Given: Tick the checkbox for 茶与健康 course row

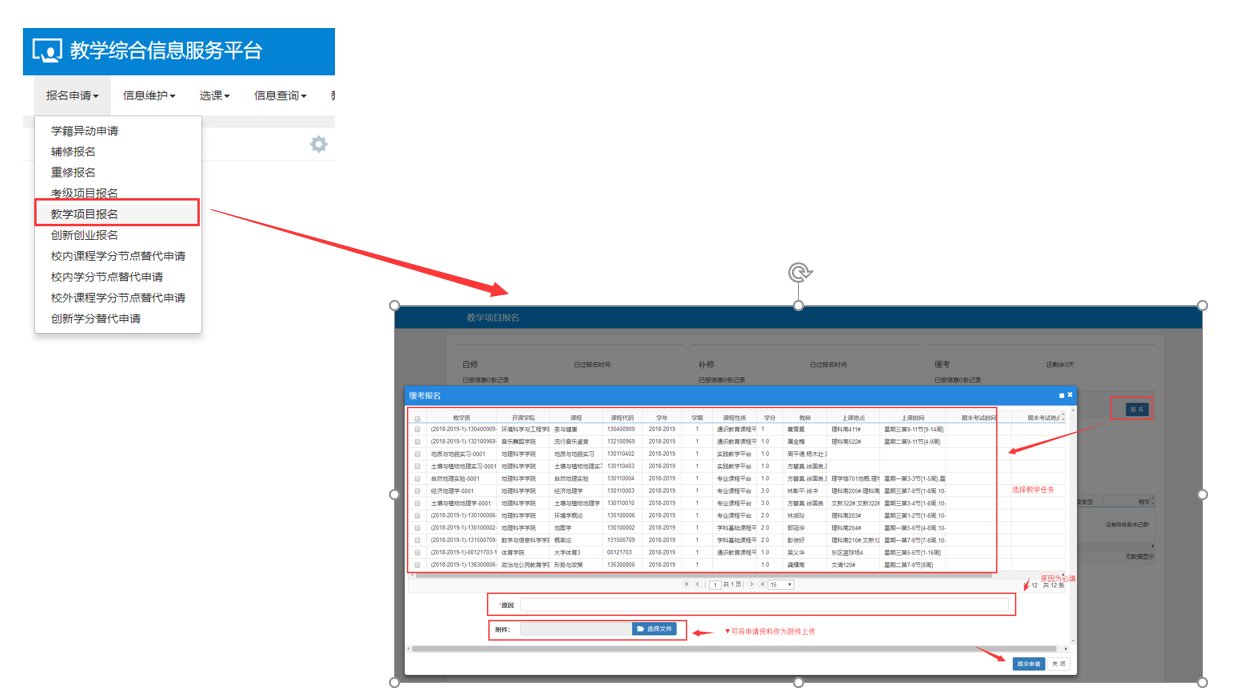Looking at the screenshot, I should (x=418, y=429).
